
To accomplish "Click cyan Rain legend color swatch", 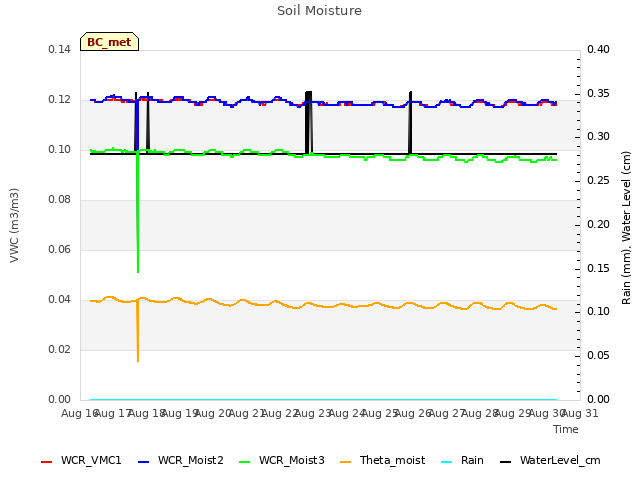I will (x=447, y=462).
